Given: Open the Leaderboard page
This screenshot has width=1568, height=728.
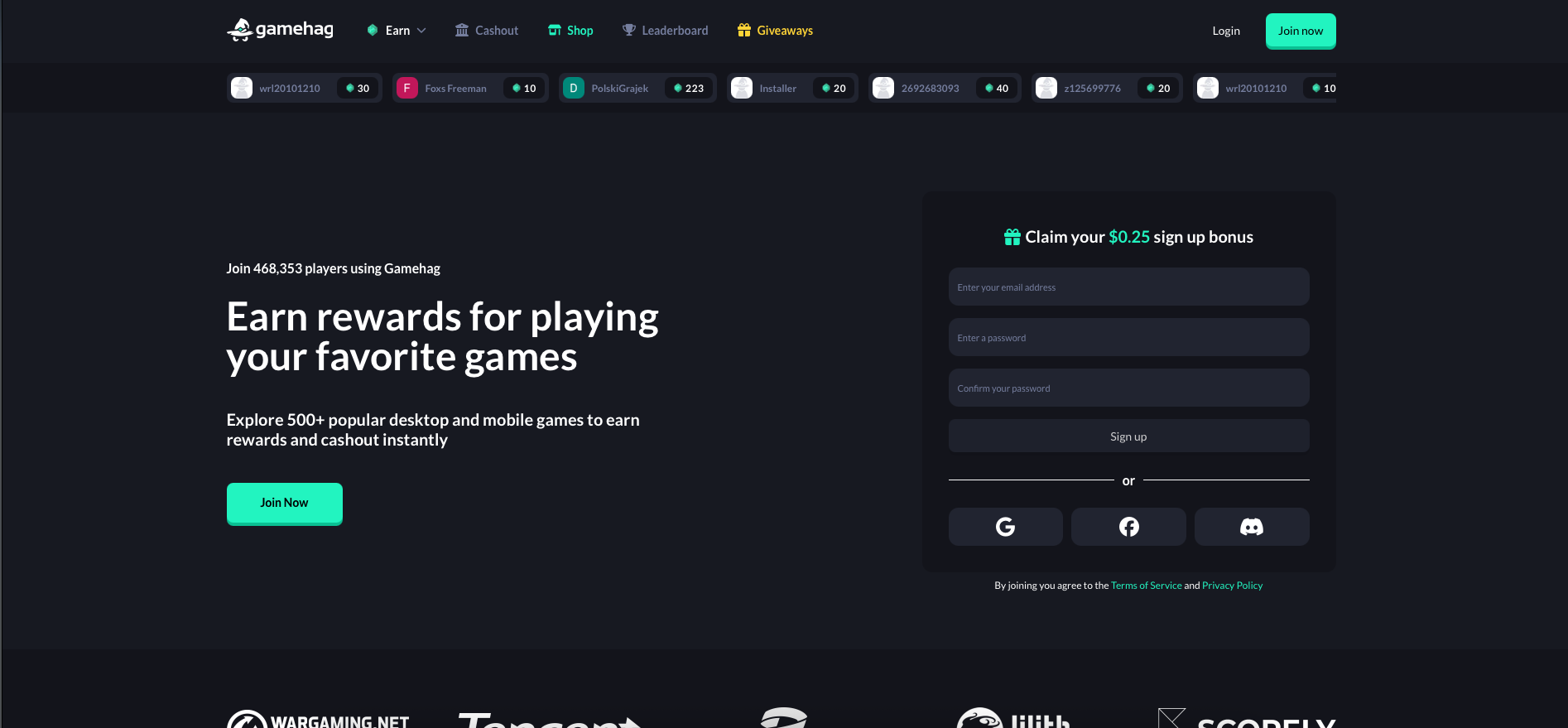Looking at the screenshot, I should coord(665,31).
